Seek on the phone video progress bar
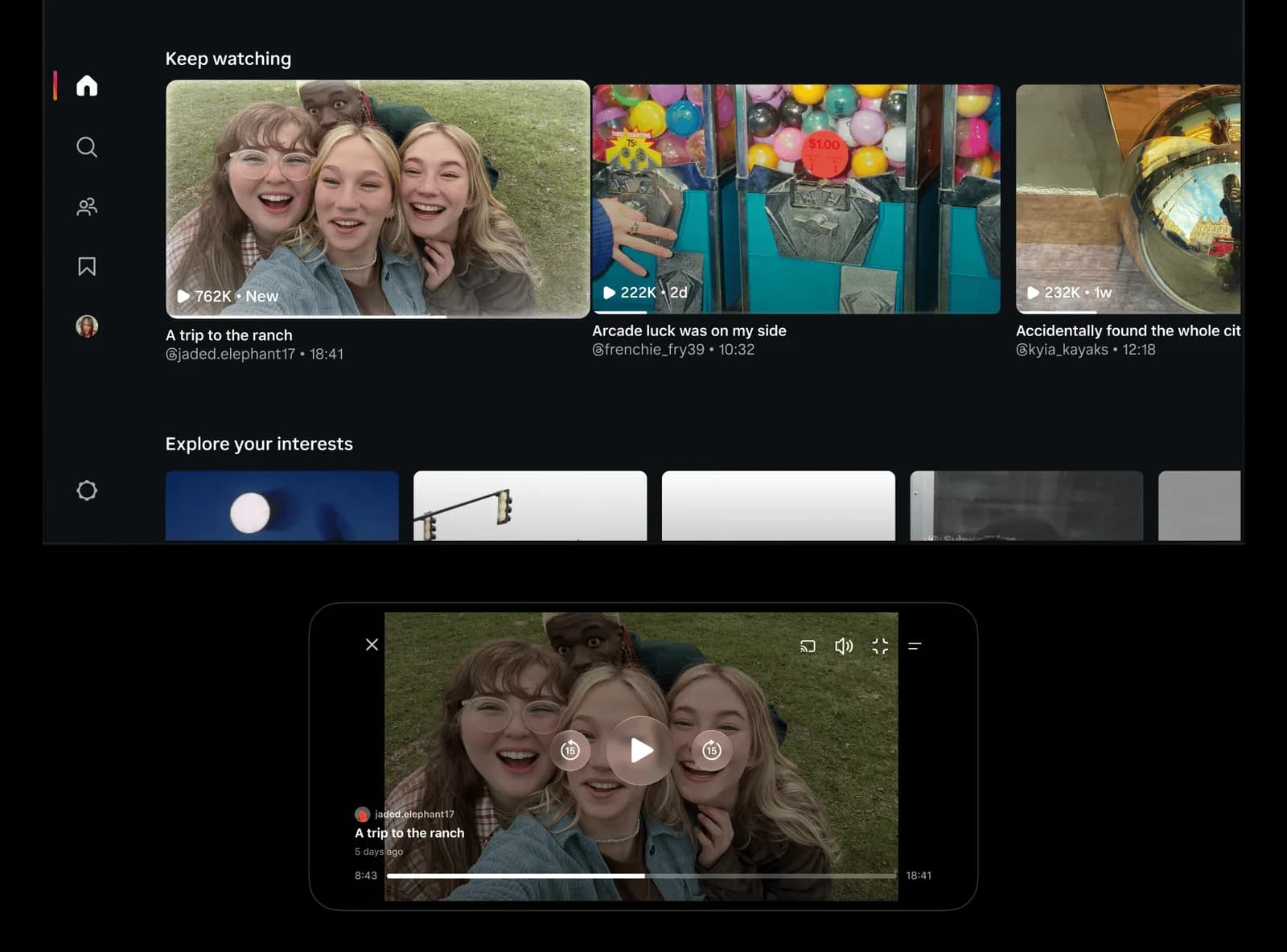Screen dimensions: 1287x952 pos(641,875)
